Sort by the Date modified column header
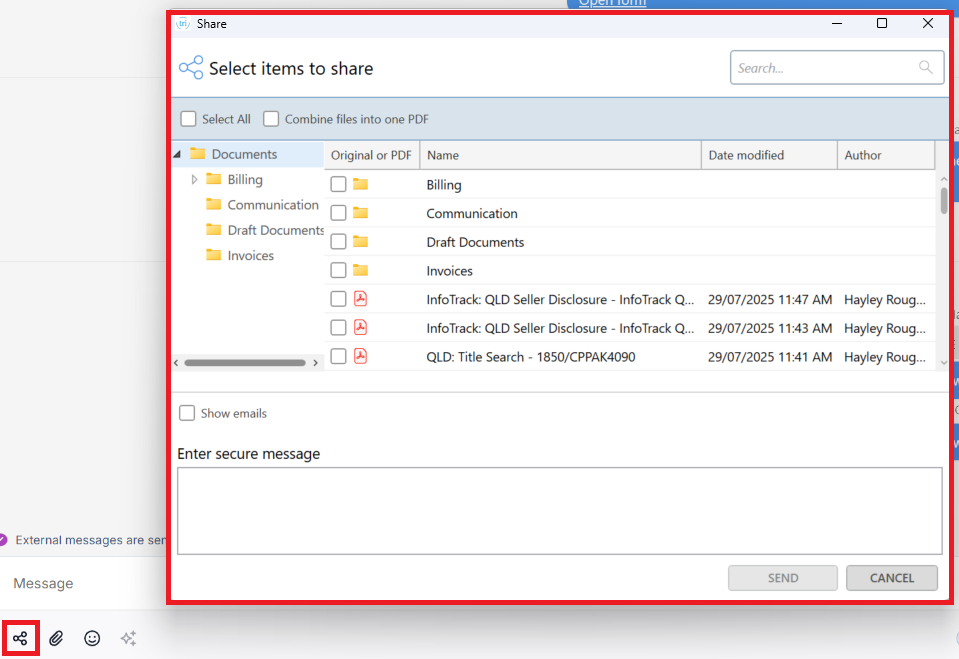The height and width of the screenshot is (659, 959). pyautogui.click(x=769, y=155)
